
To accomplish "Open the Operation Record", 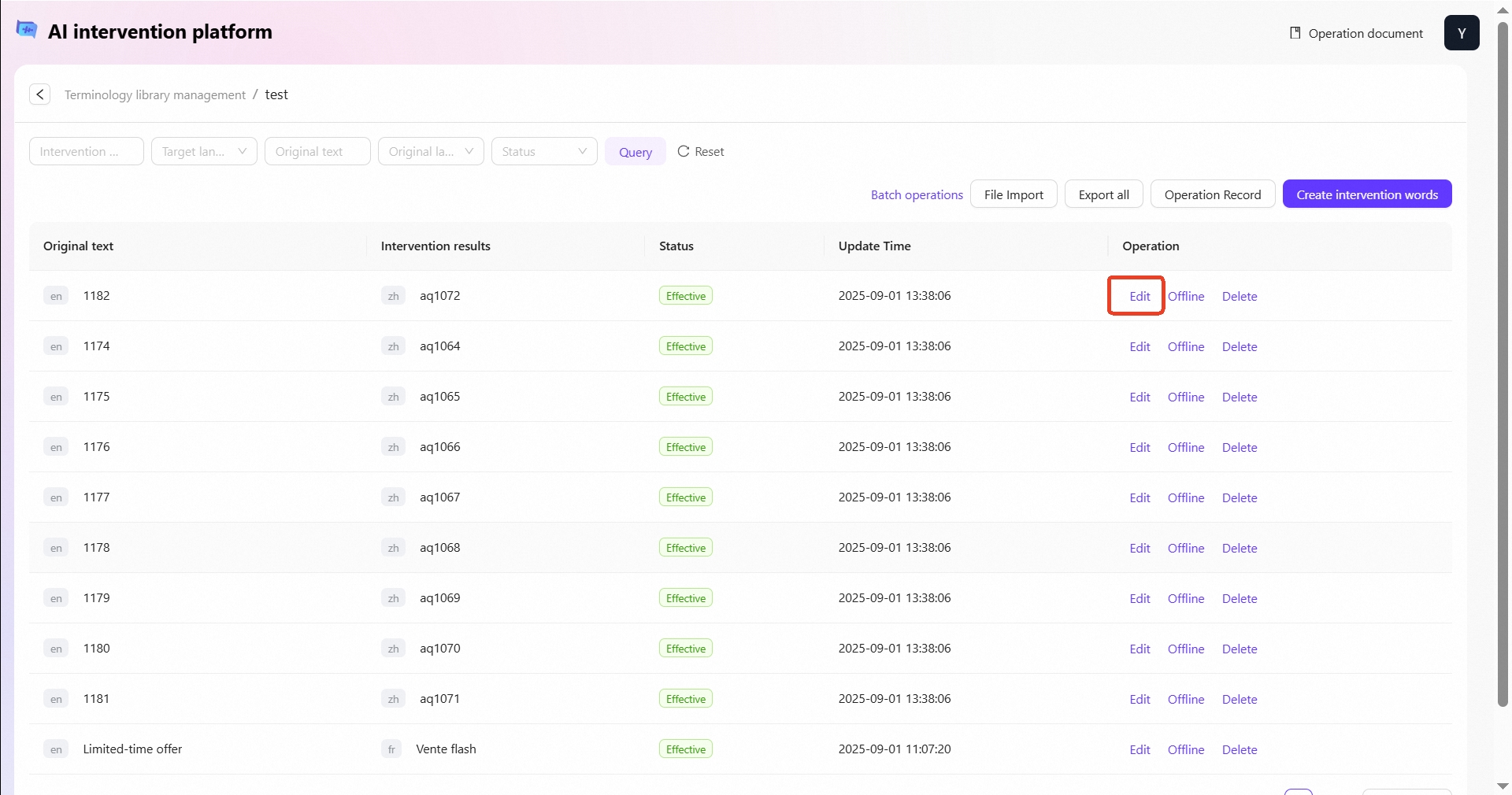I will [x=1212, y=194].
